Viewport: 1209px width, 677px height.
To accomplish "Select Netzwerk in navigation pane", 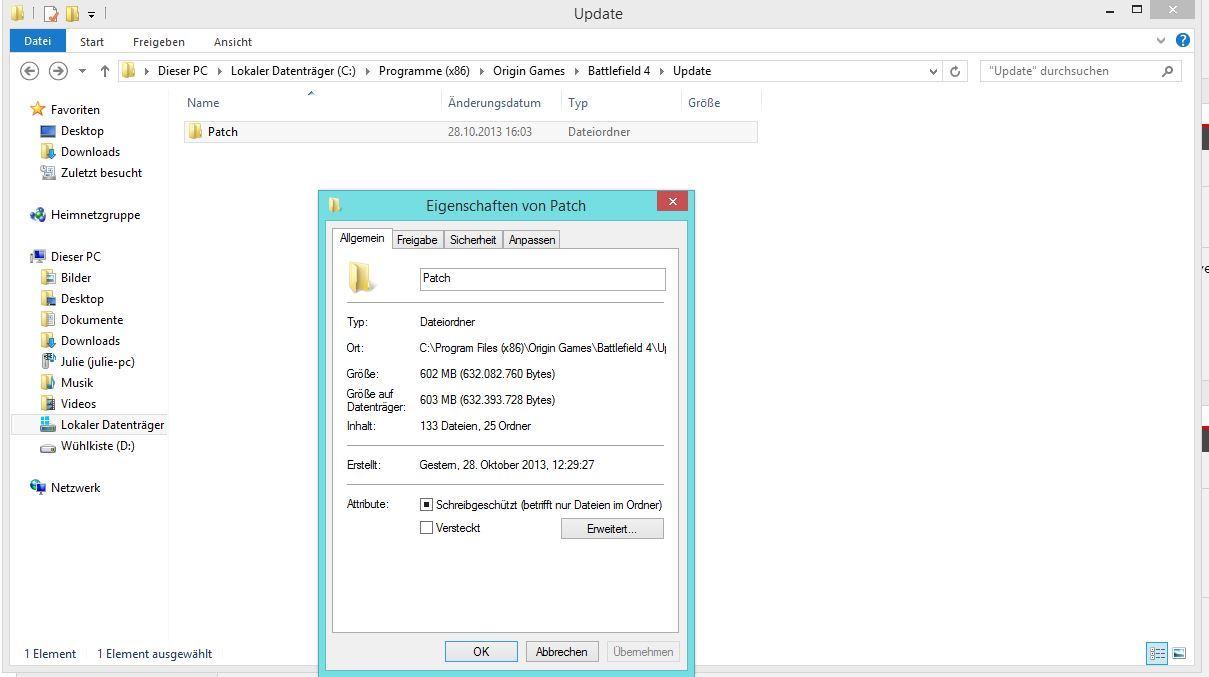I will click(75, 488).
